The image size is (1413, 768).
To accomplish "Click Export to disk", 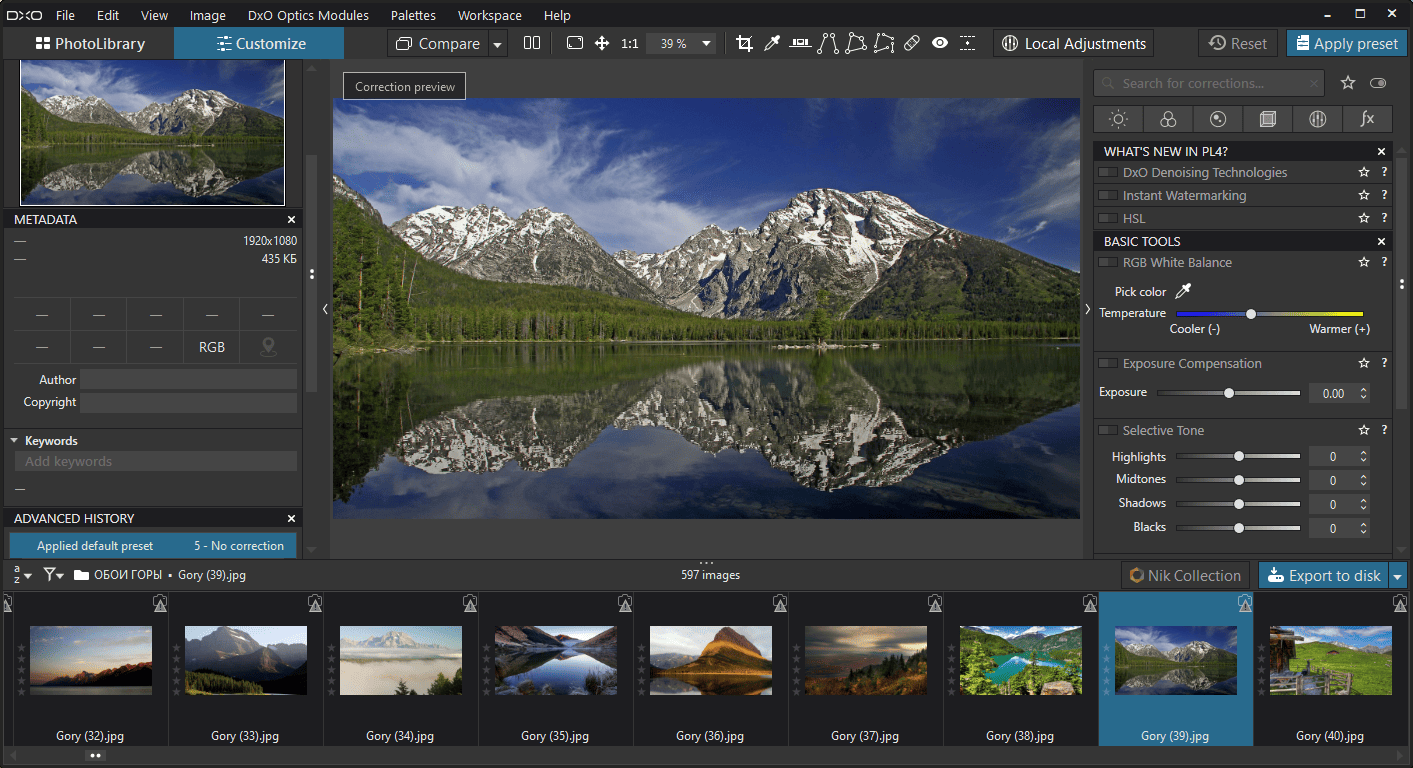I will coord(1324,576).
